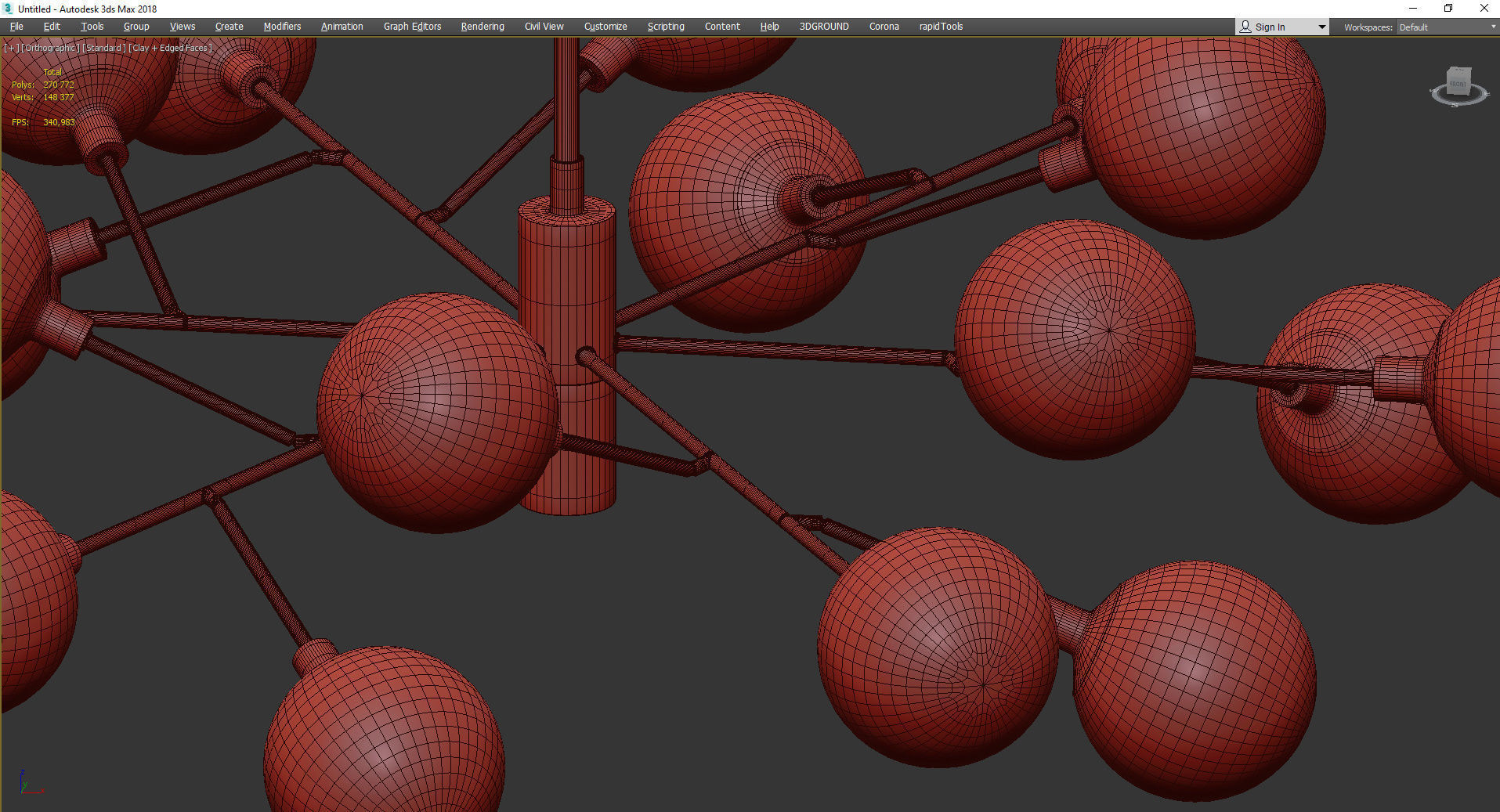The image size is (1500, 812).
Task: Open the Standard viewport shading label menu
Action: (x=104, y=48)
